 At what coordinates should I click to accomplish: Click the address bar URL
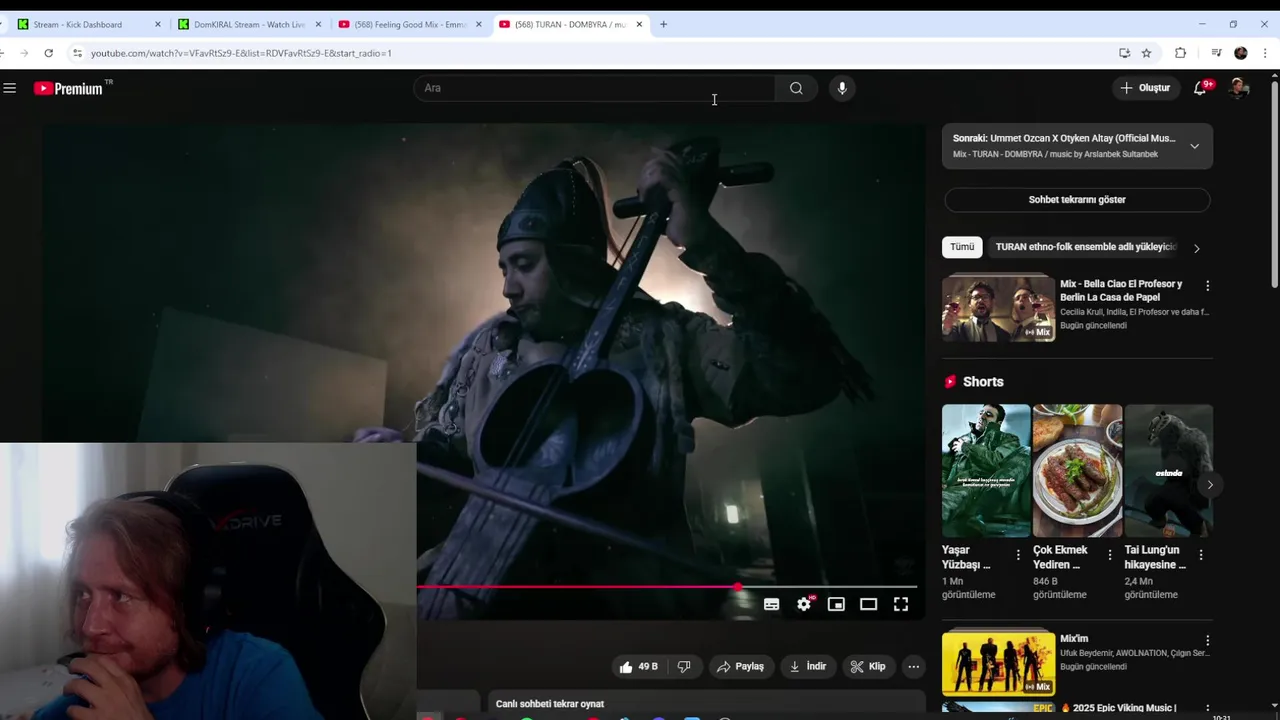click(x=241, y=53)
